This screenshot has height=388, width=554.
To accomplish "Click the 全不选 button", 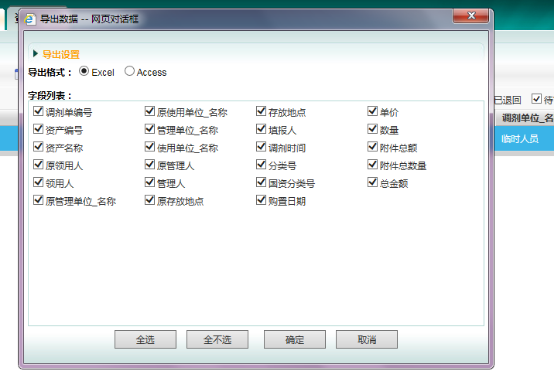I will tap(217, 340).
